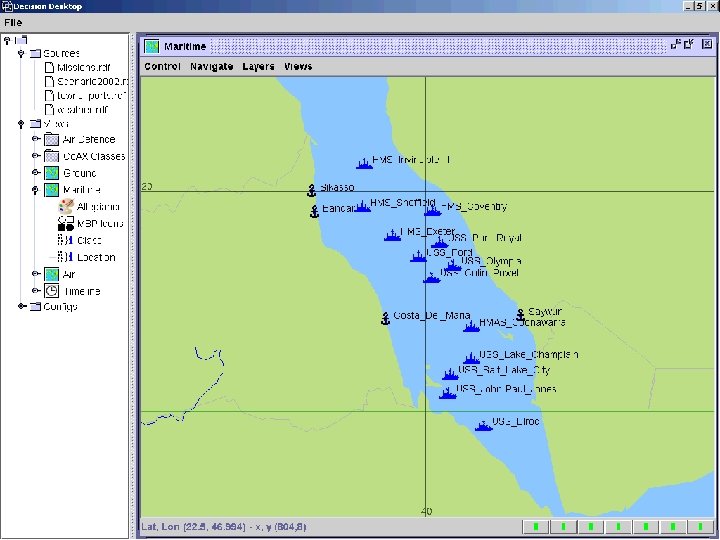The width and height of the screenshot is (720, 540).
Task: Click the USS_Salt_Lake_City ship icon
Action: [450, 374]
